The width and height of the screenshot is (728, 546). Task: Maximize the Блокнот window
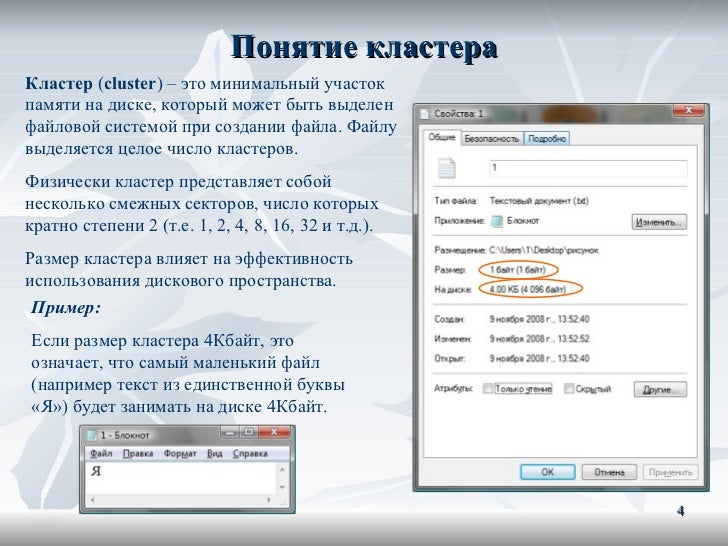(248, 432)
